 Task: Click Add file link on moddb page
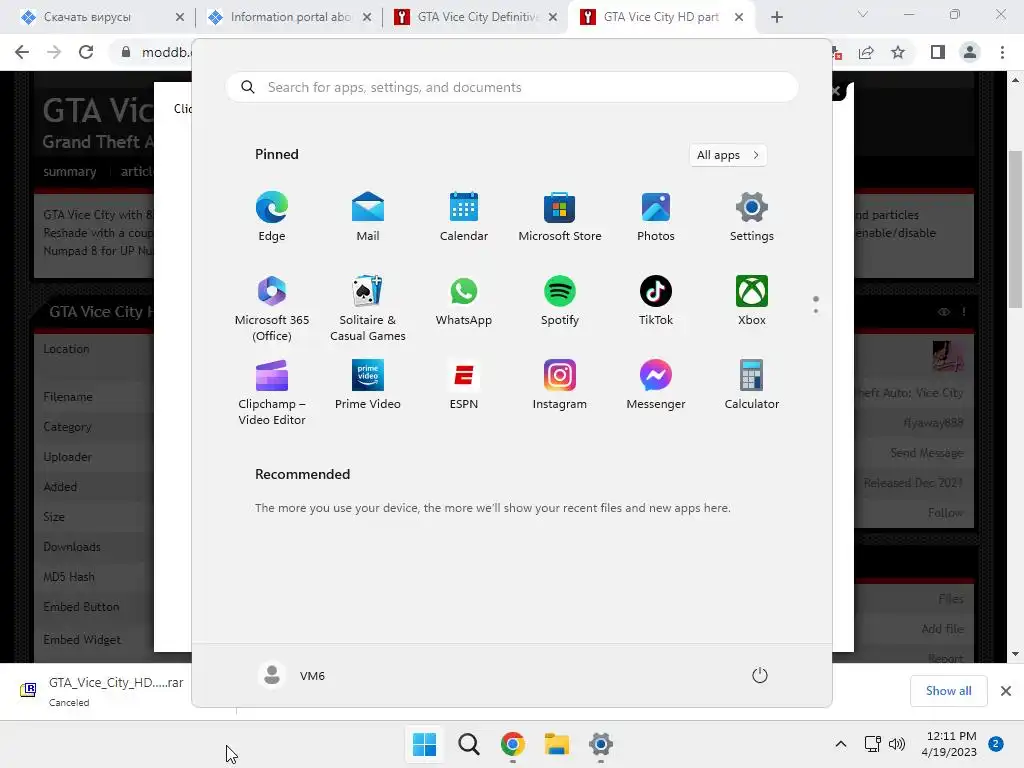(942, 629)
